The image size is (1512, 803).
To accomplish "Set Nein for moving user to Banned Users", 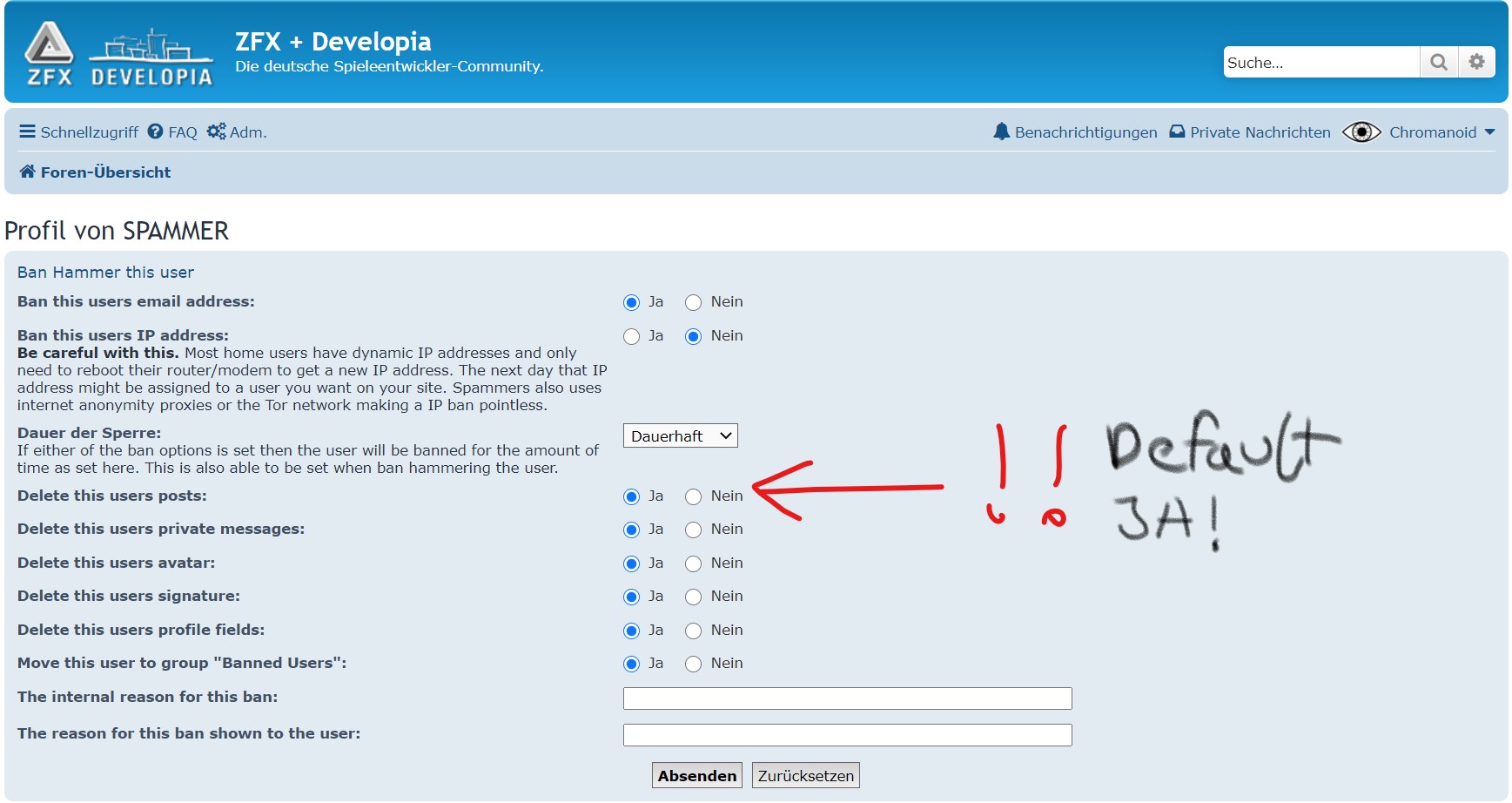I will click(693, 664).
